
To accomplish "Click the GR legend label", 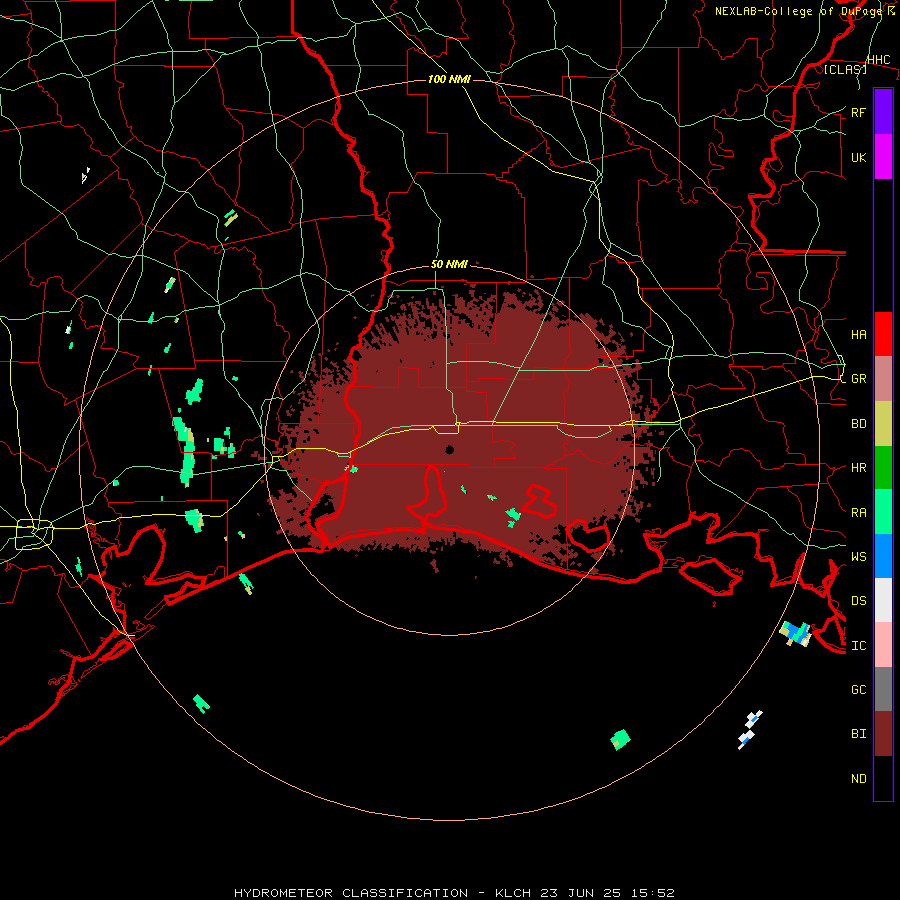I will coord(859,379).
